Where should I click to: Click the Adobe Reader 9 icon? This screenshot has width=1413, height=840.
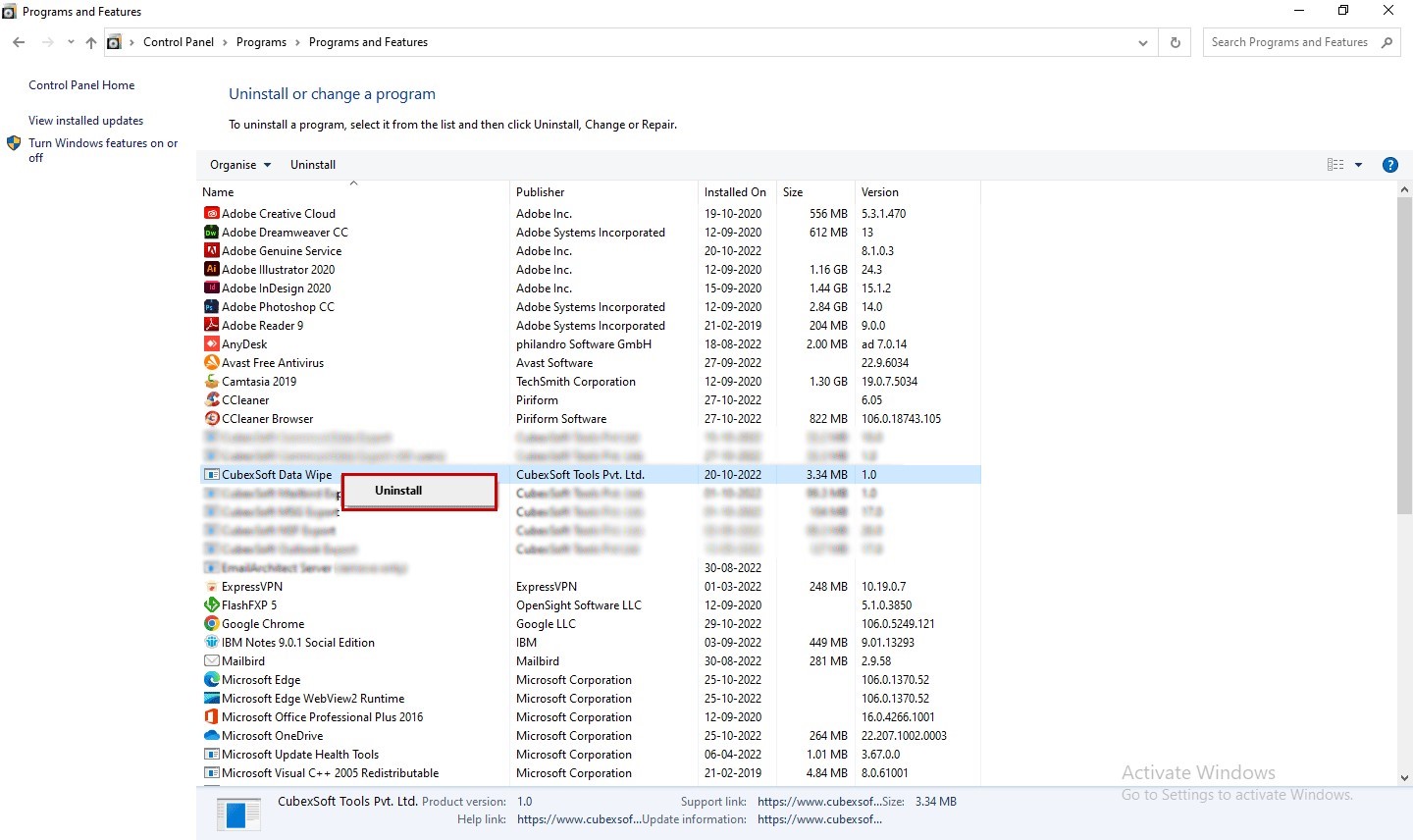coord(211,325)
